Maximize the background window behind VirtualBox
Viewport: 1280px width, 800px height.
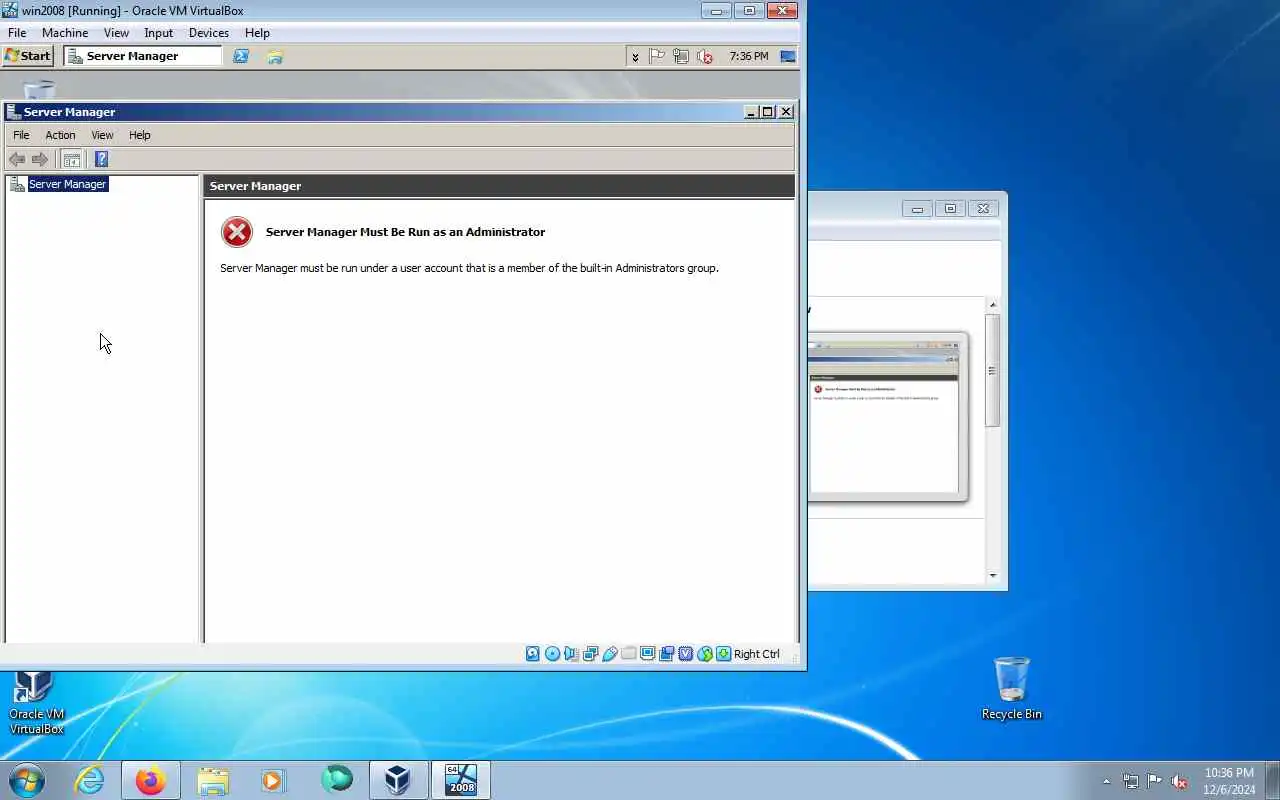[x=950, y=209]
